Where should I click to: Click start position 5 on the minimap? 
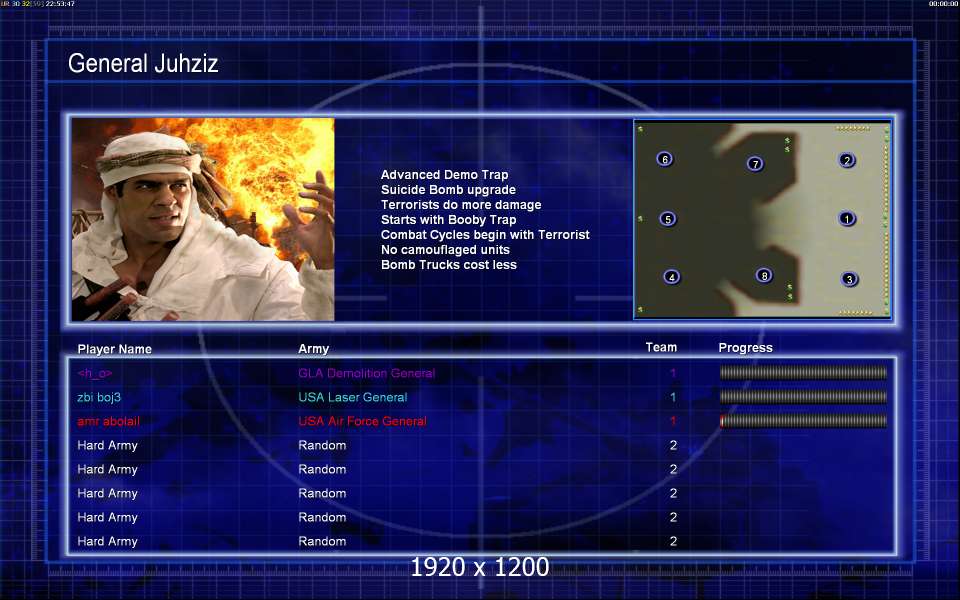[x=667, y=219]
